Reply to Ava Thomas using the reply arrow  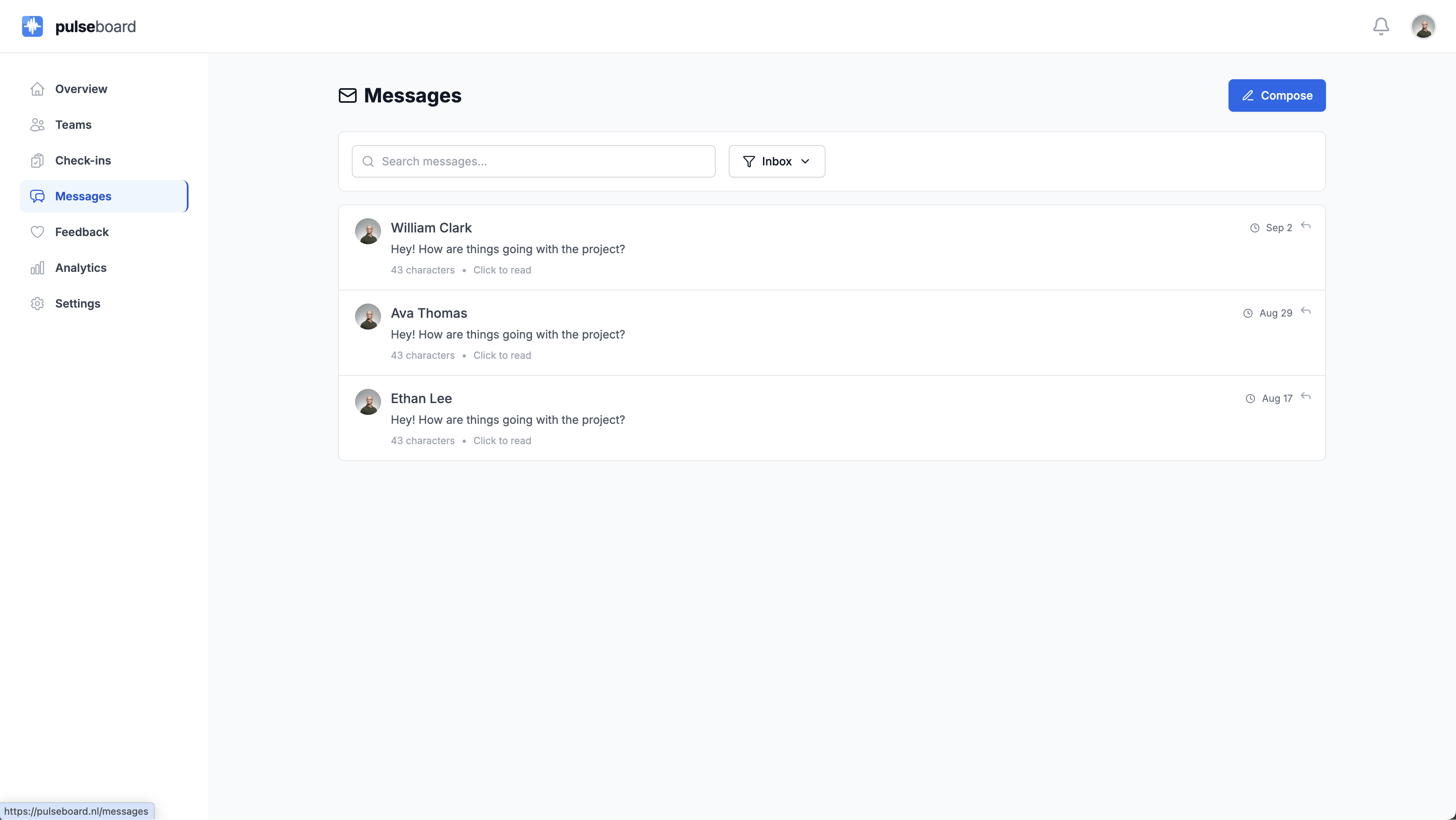(x=1306, y=311)
